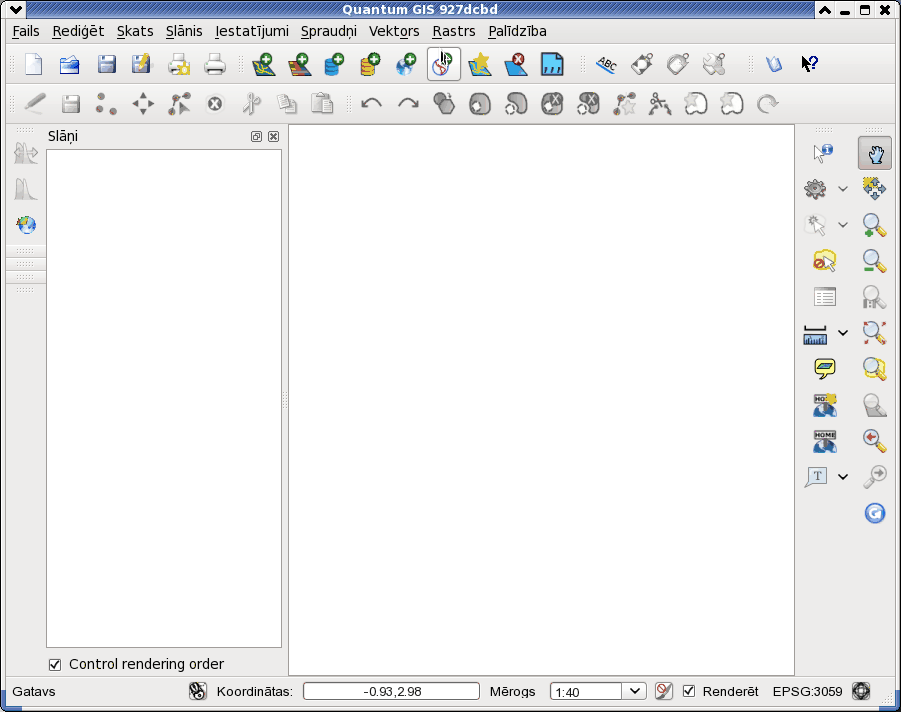901x712 pixels.
Task: Add vector layer icon
Action: (x=264, y=64)
